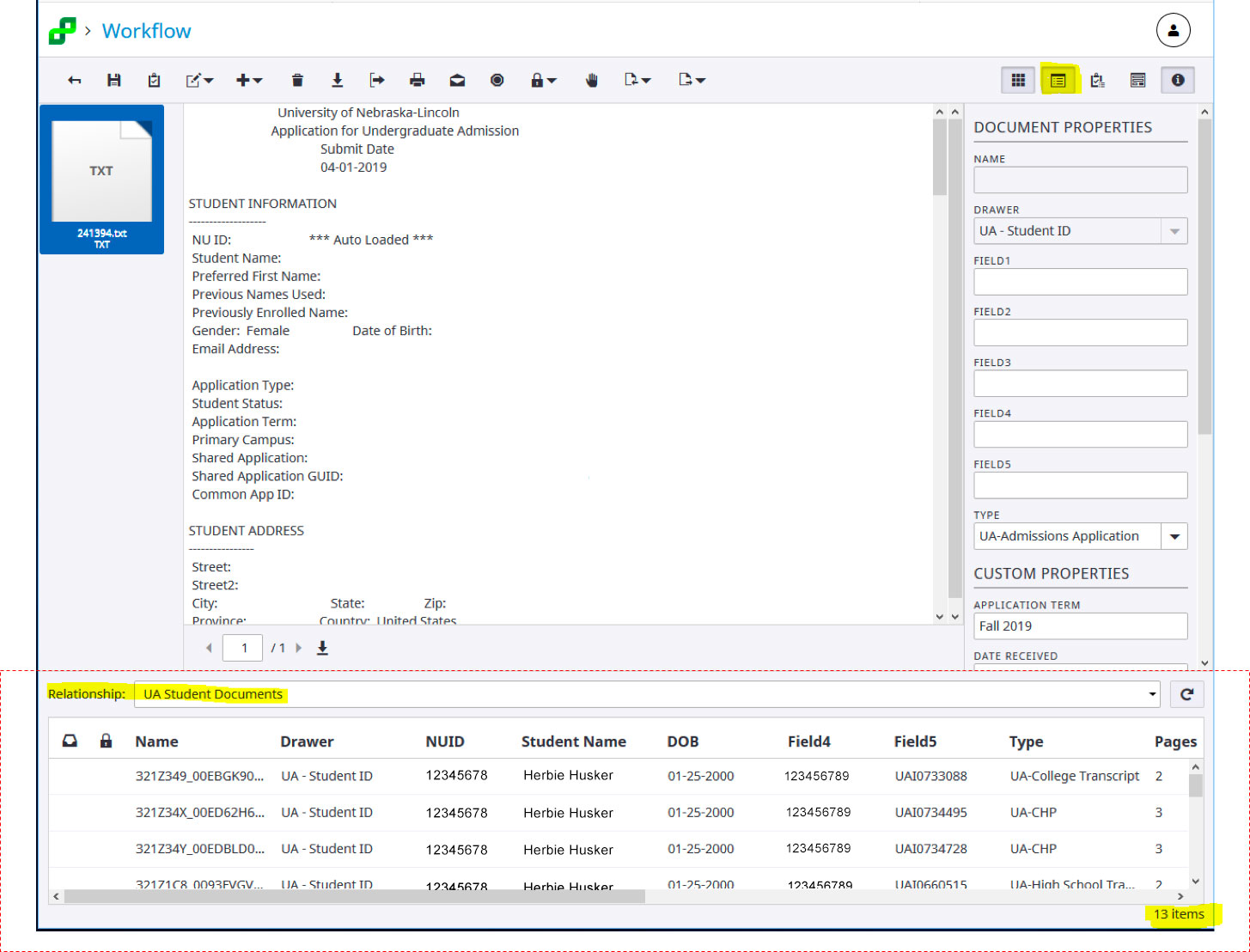Email the document with envelope icon
The image size is (1250, 952).
click(x=457, y=80)
